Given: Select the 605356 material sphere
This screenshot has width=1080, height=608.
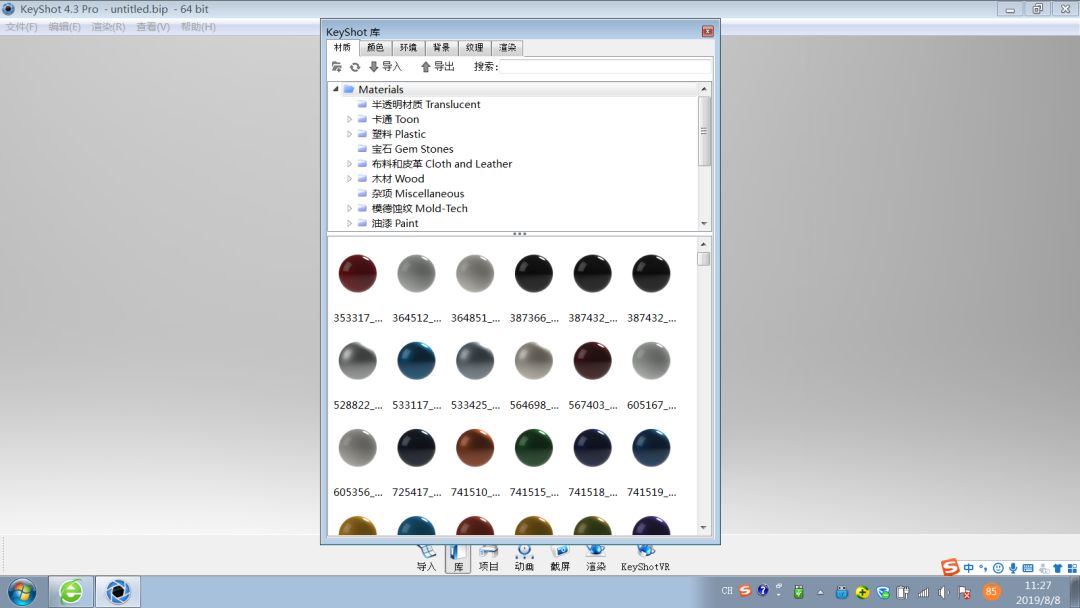Looking at the screenshot, I should [x=357, y=448].
